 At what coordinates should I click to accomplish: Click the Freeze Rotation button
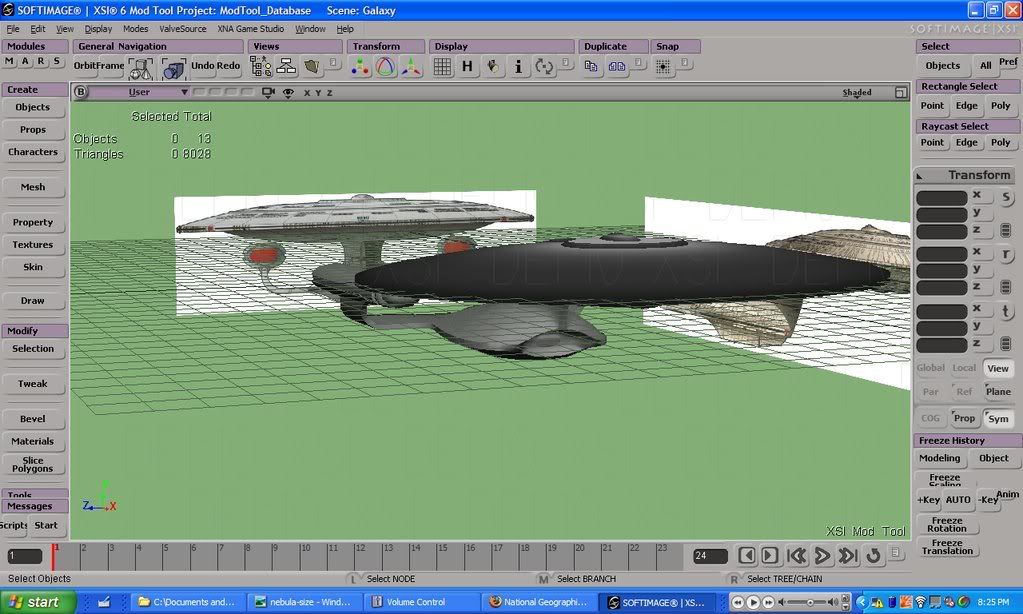coord(947,525)
